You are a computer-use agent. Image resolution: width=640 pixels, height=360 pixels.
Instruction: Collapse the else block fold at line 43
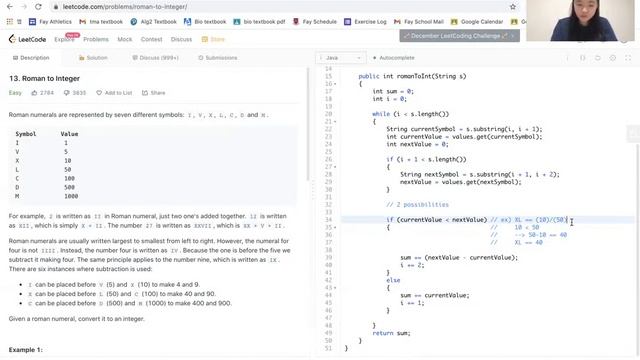tap(336, 288)
